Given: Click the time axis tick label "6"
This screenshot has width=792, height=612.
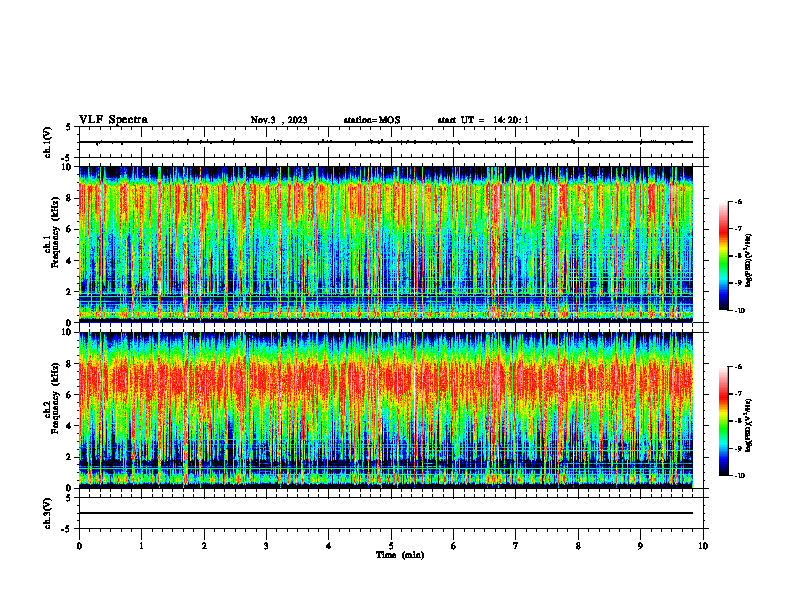Looking at the screenshot, I should click(454, 546).
